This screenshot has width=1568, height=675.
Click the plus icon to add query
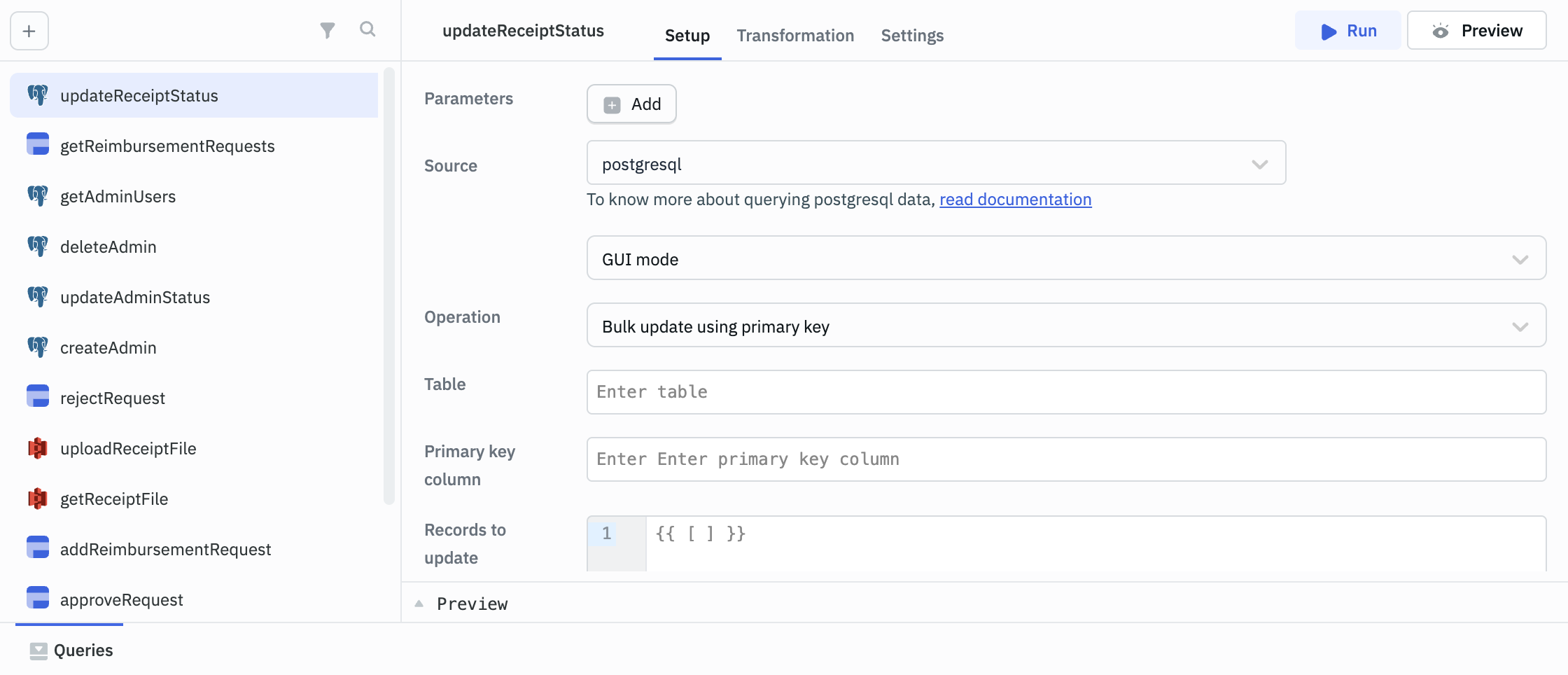[x=29, y=31]
